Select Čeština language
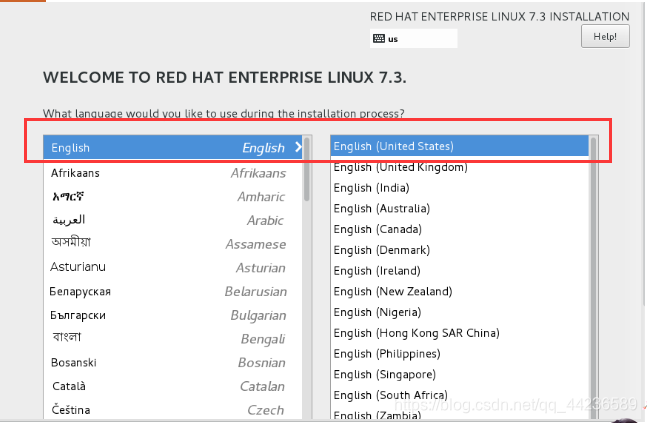 pos(173,410)
